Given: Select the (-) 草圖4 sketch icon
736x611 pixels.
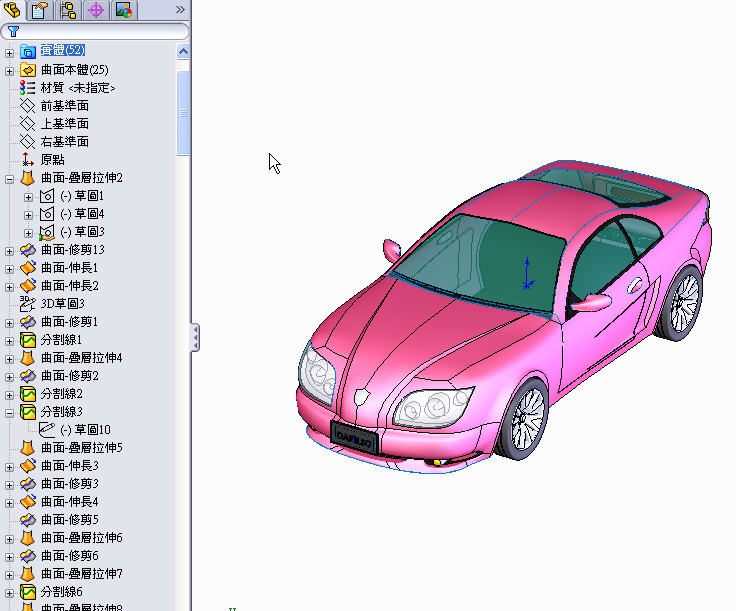Looking at the screenshot, I should pyautogui.click(x=46, y=214).
